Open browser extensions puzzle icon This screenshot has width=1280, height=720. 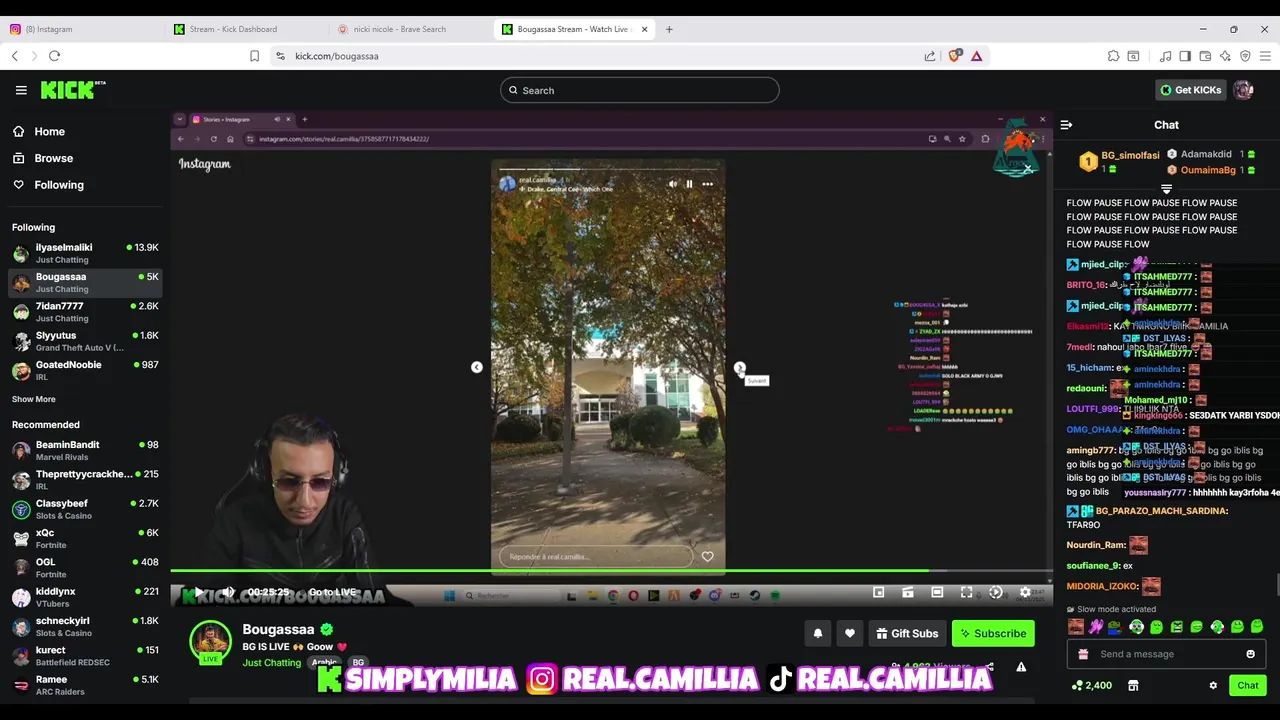(x=1113, y=56)
